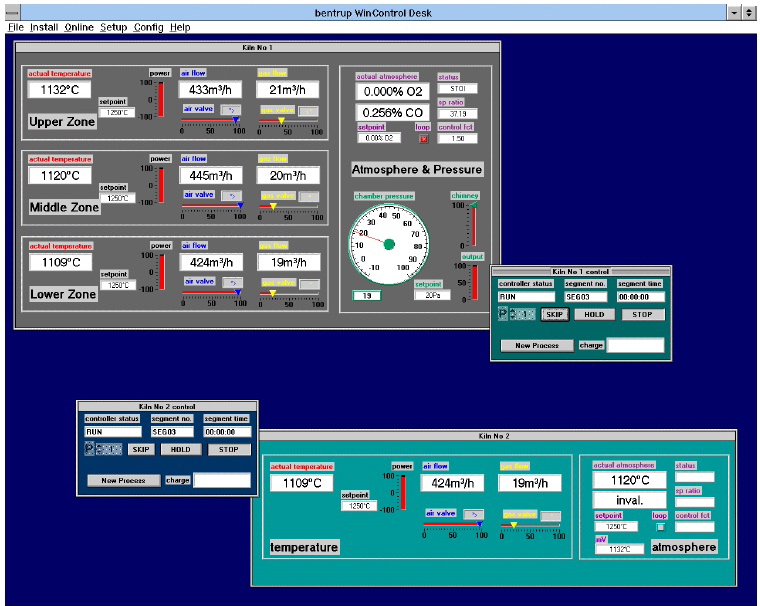This screenshot has height=606, width=760.
Task: Toggle the loop checkbox in Kiln No 1 atmosphere
Action: tap(424, 139)
